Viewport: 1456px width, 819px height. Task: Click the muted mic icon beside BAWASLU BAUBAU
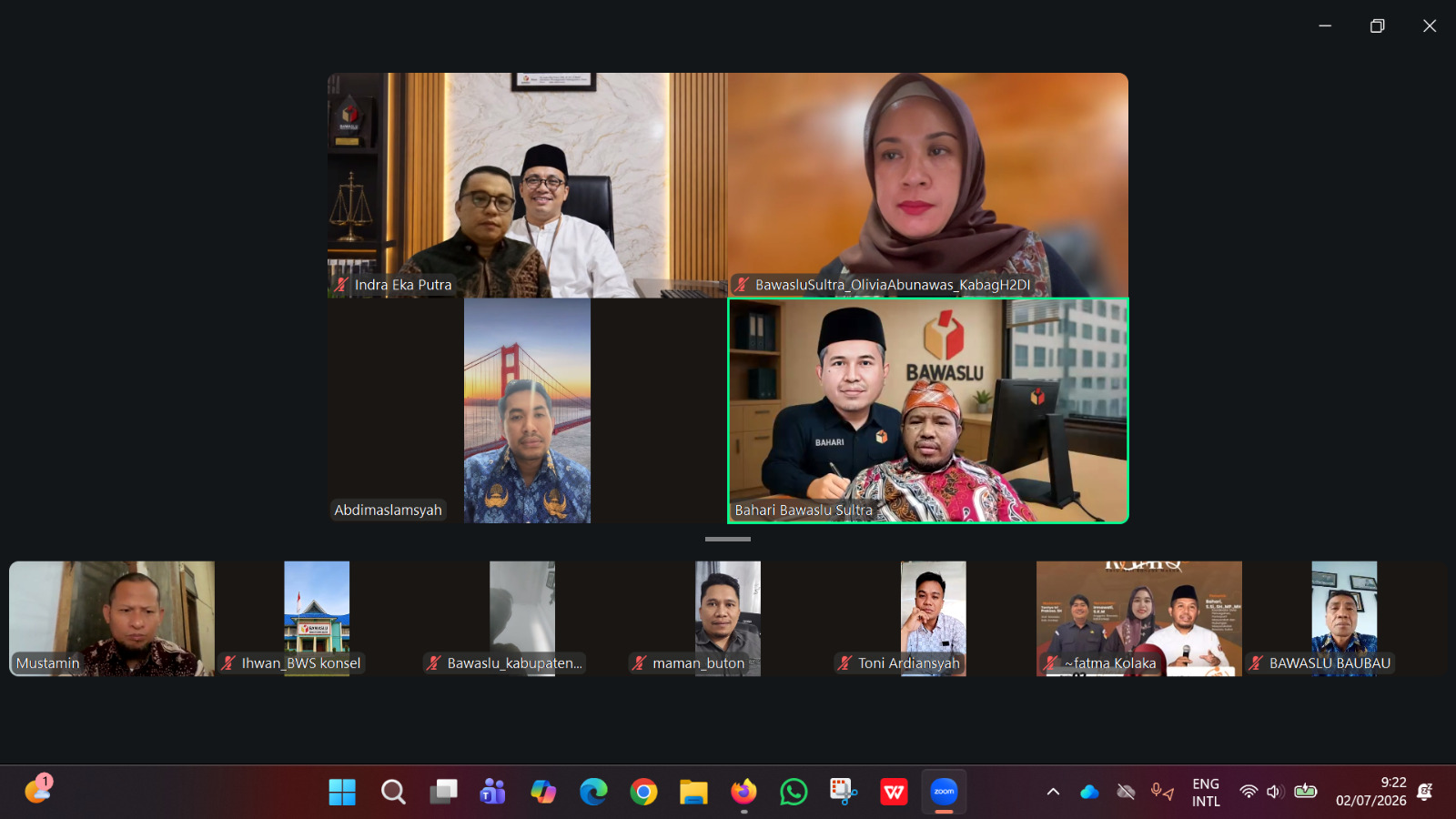click(x=1257, y=663)
